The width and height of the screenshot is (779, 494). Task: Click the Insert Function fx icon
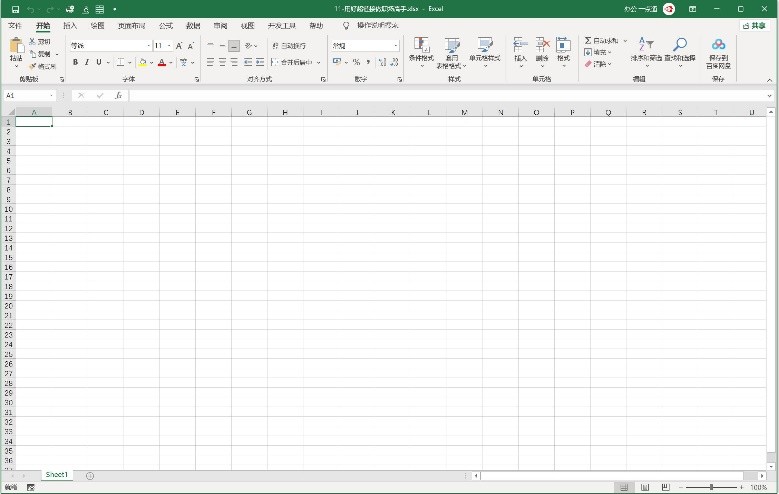point(118,96)
